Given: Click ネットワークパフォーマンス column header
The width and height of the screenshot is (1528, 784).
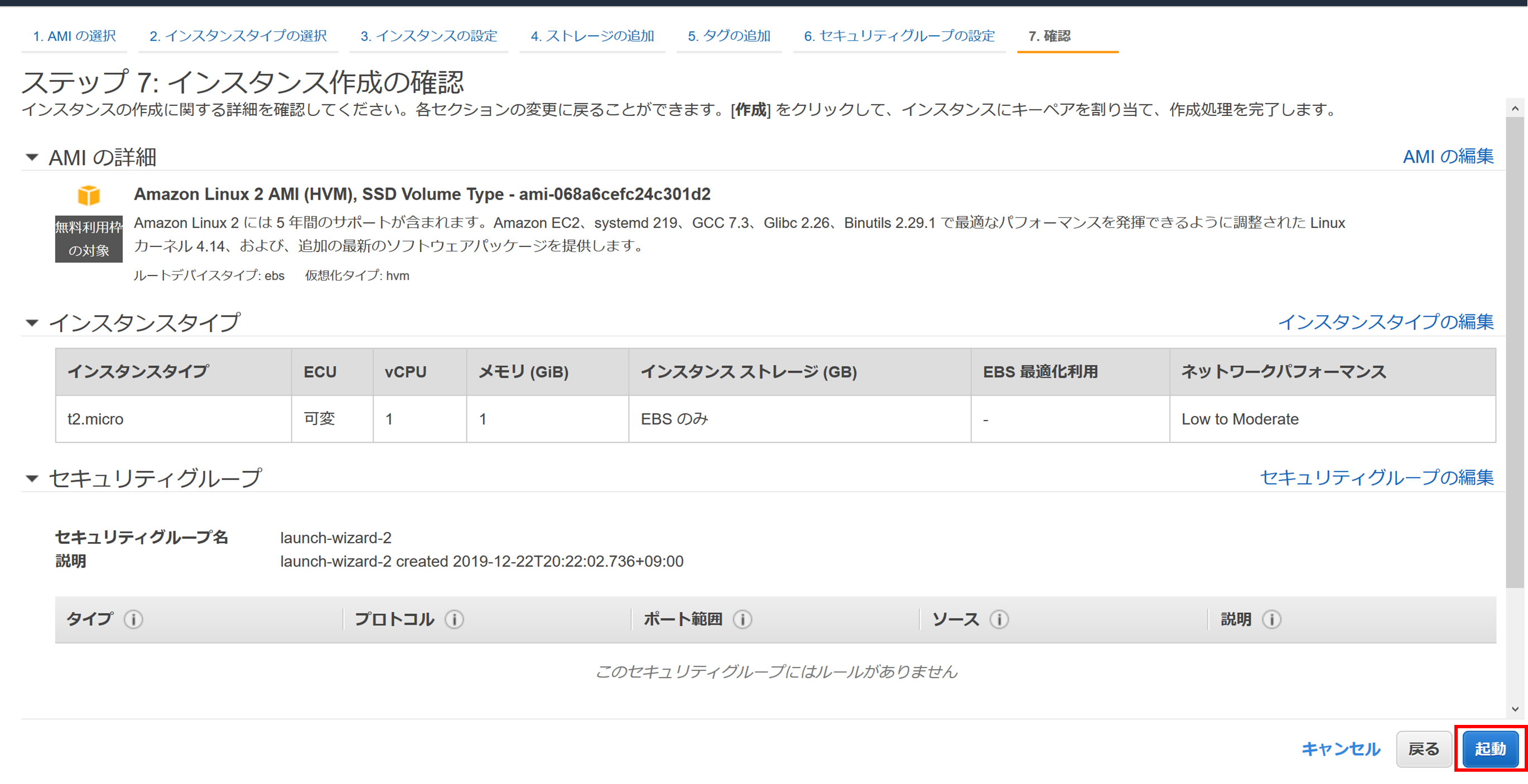Looking at the screenshot, I should click(x=1332, y=372).
